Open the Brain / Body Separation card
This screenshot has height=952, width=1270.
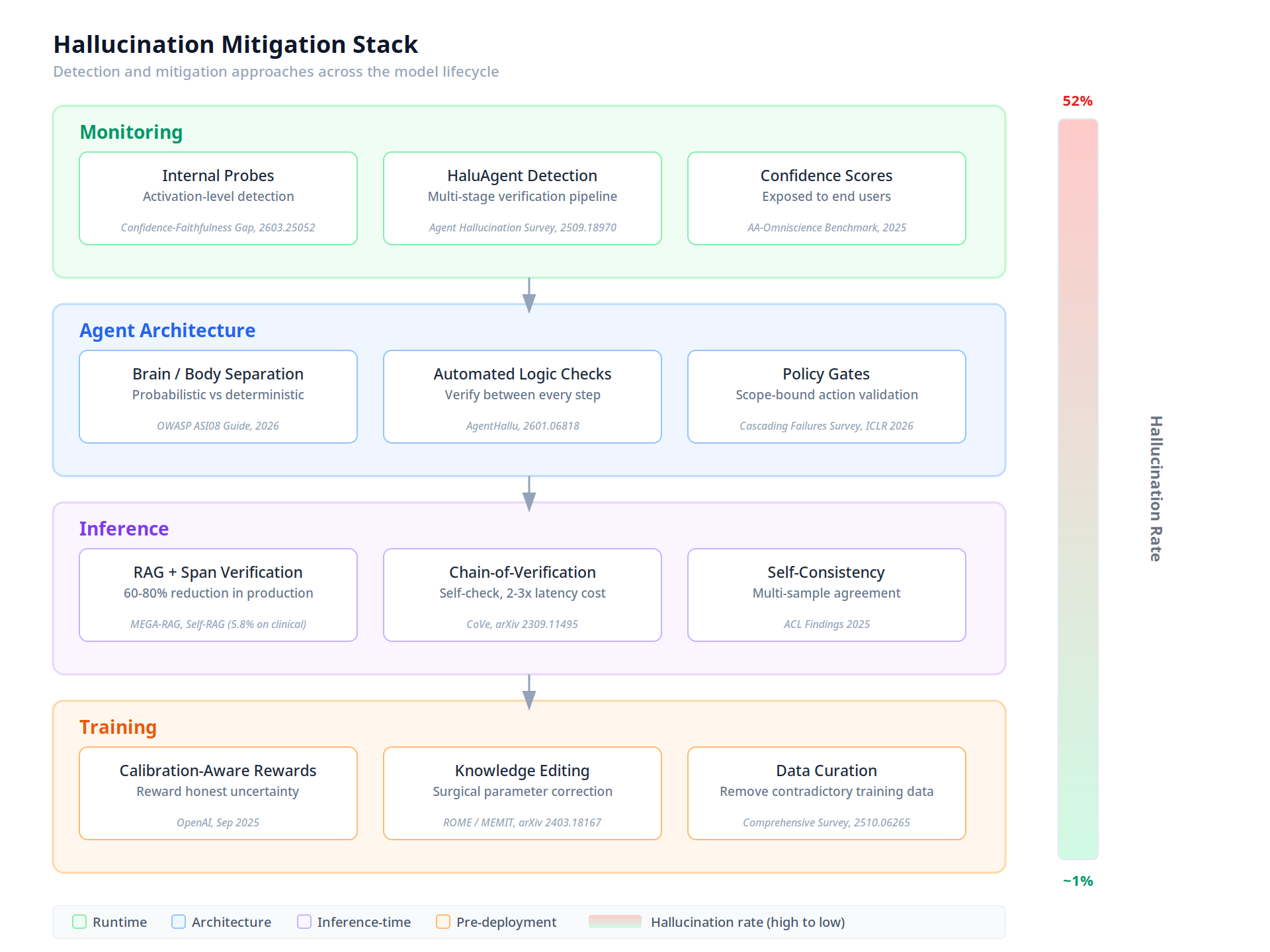click(218, 396)
